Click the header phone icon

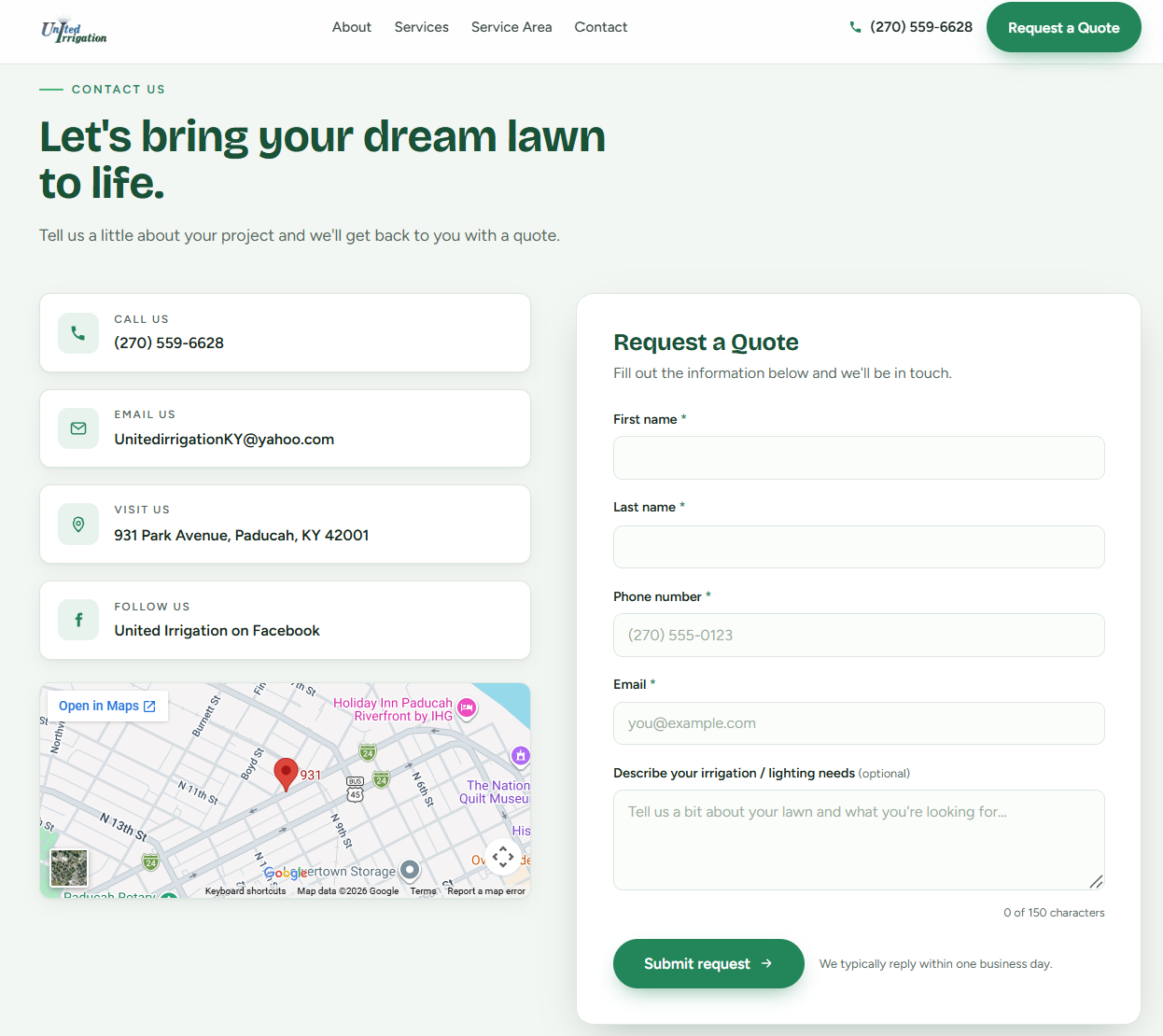click(855, 27)
